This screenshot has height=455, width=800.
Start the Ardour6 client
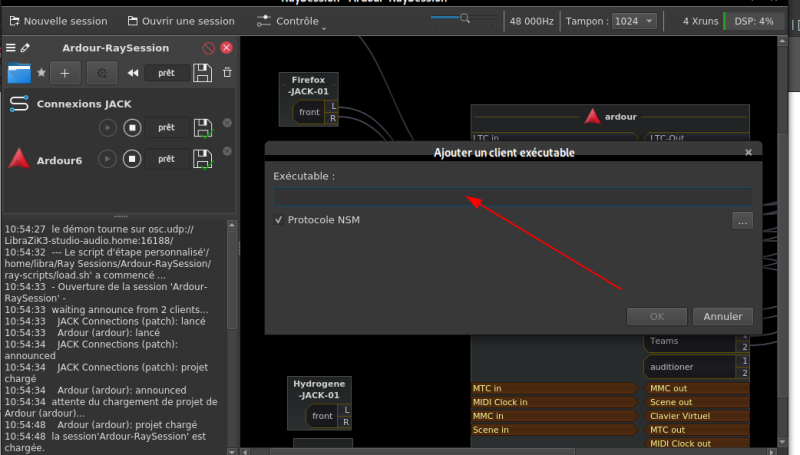coord(107,159)
